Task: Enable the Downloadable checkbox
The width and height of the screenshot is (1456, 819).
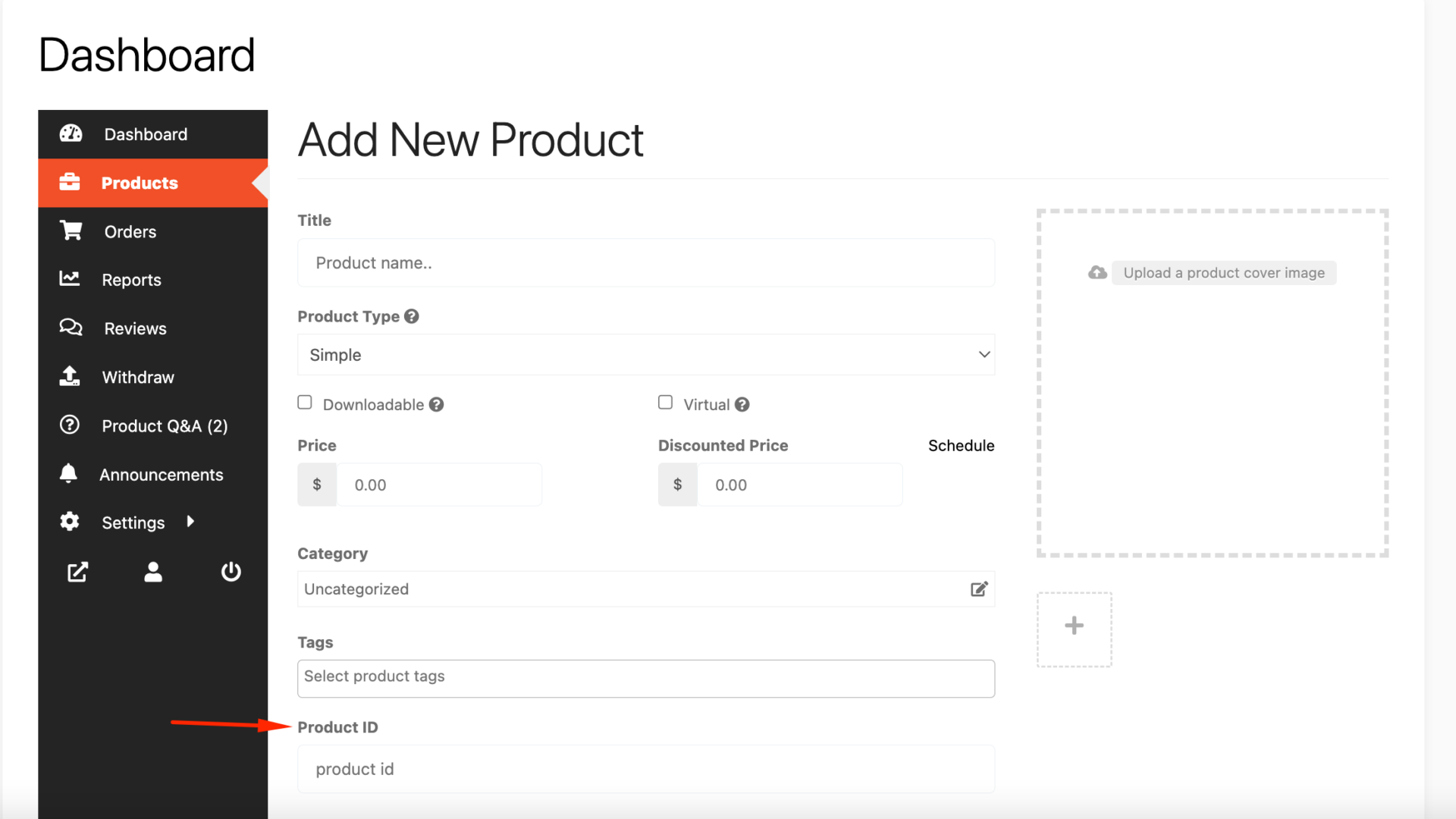Action: point(304,402)
